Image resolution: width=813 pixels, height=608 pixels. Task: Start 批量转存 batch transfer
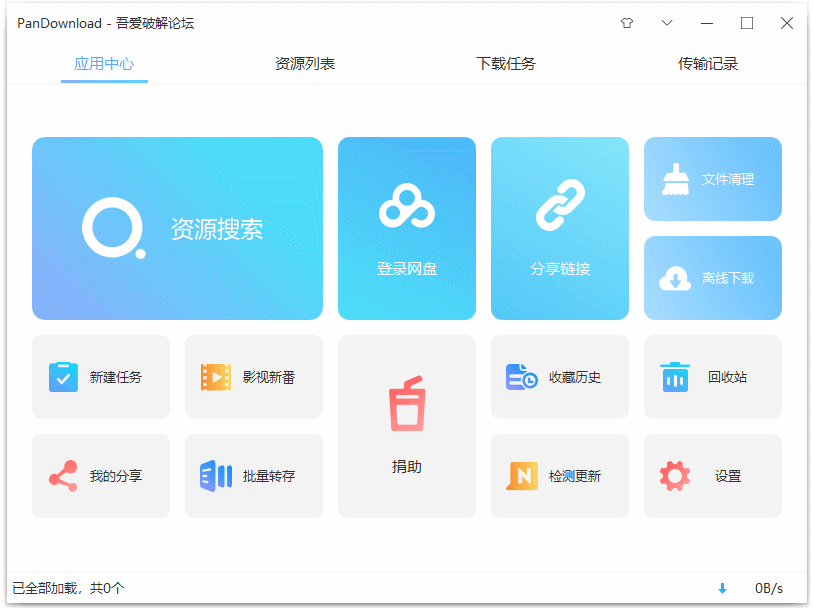click(253, 476)
